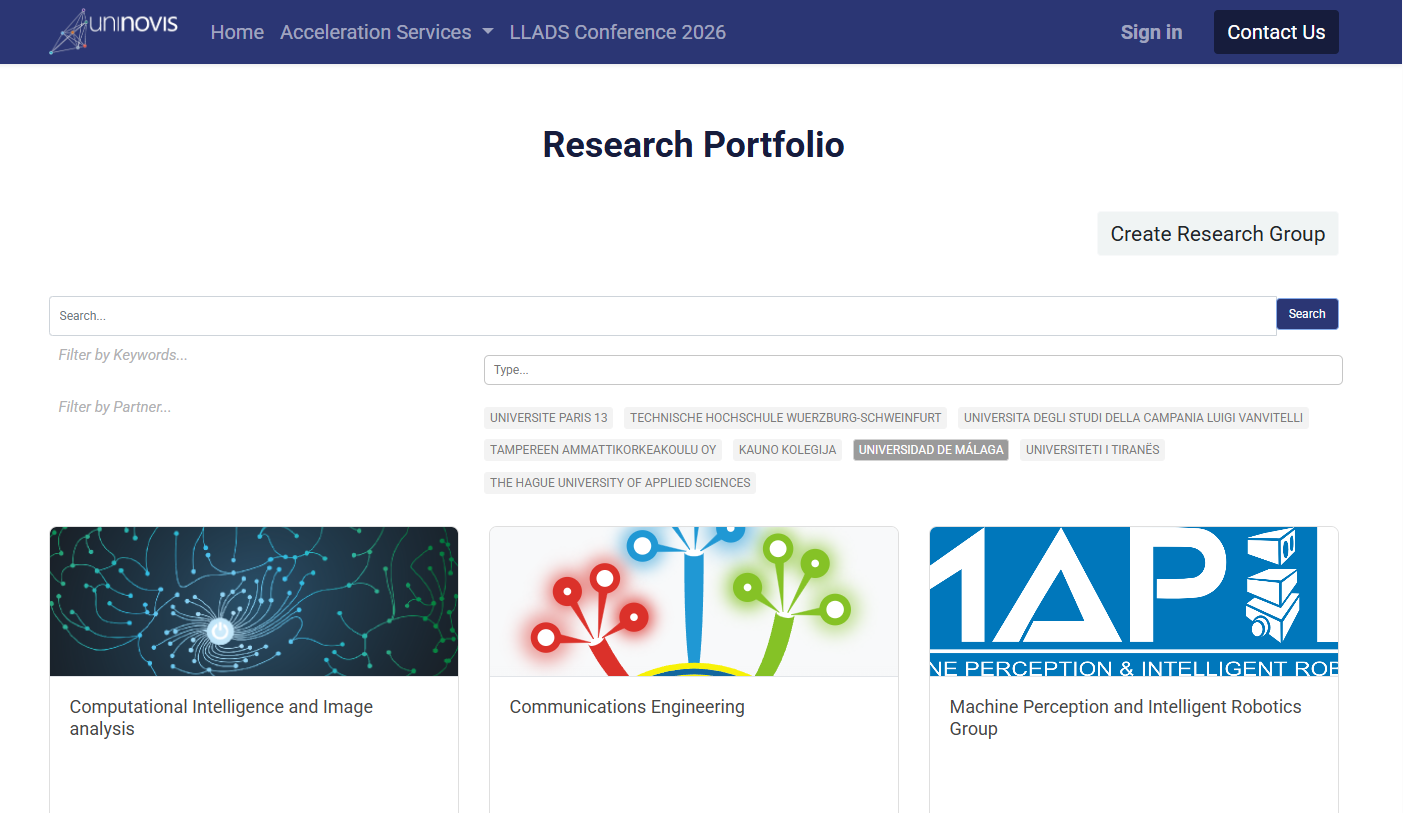Open the Computational Intelligence group thumbnail image
Image resolution: width=1403 pixels, height=813 pixels.
tap(254, 601)
